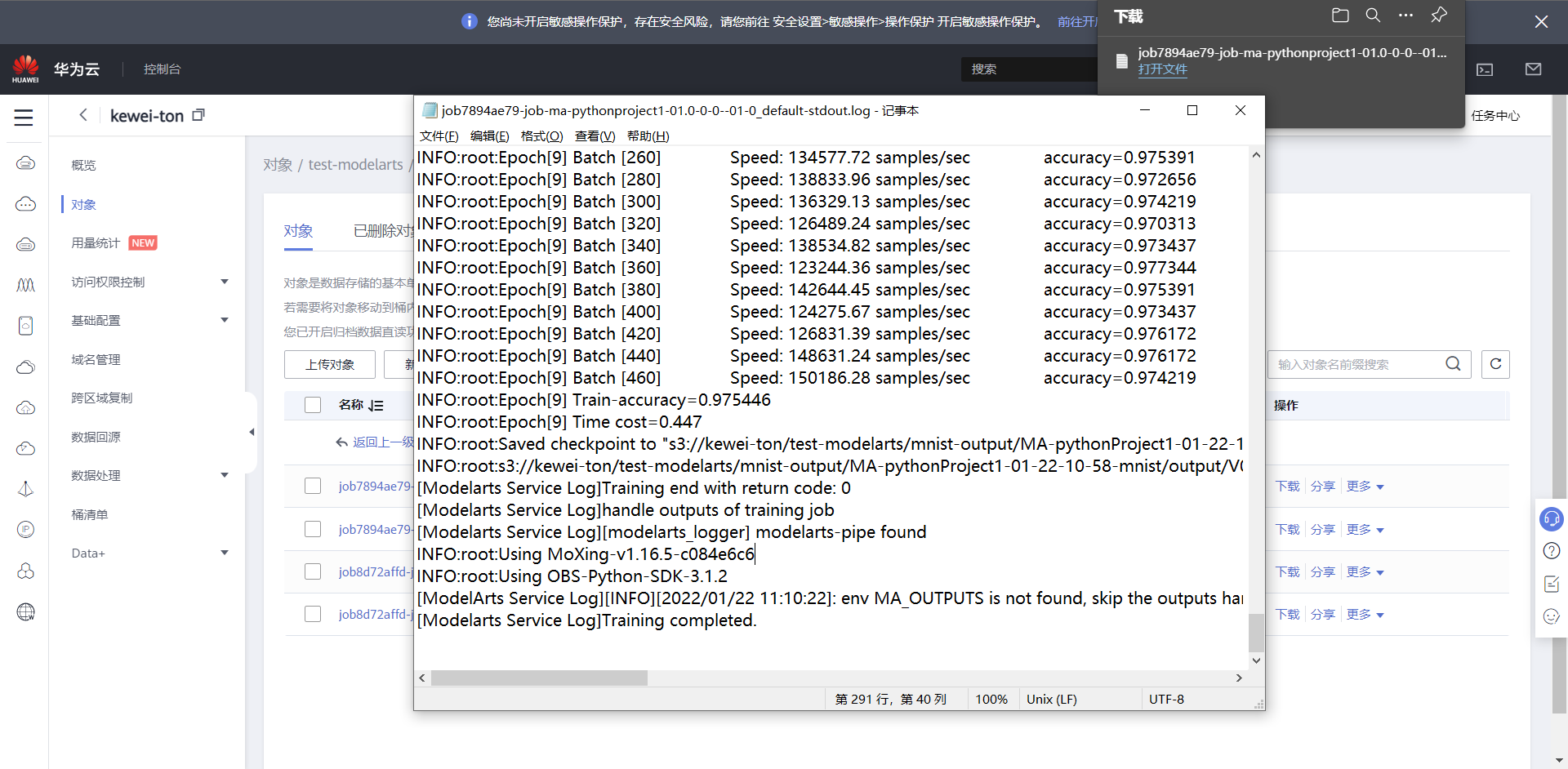Click Notepad vertical scrollbar thumb
1568x769 pixels.
[x=1256, y=632]
